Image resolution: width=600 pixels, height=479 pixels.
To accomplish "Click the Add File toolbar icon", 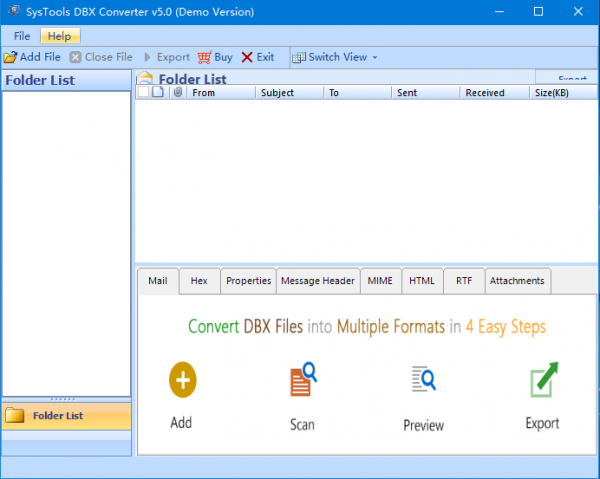I will click(x=10, y=57).
